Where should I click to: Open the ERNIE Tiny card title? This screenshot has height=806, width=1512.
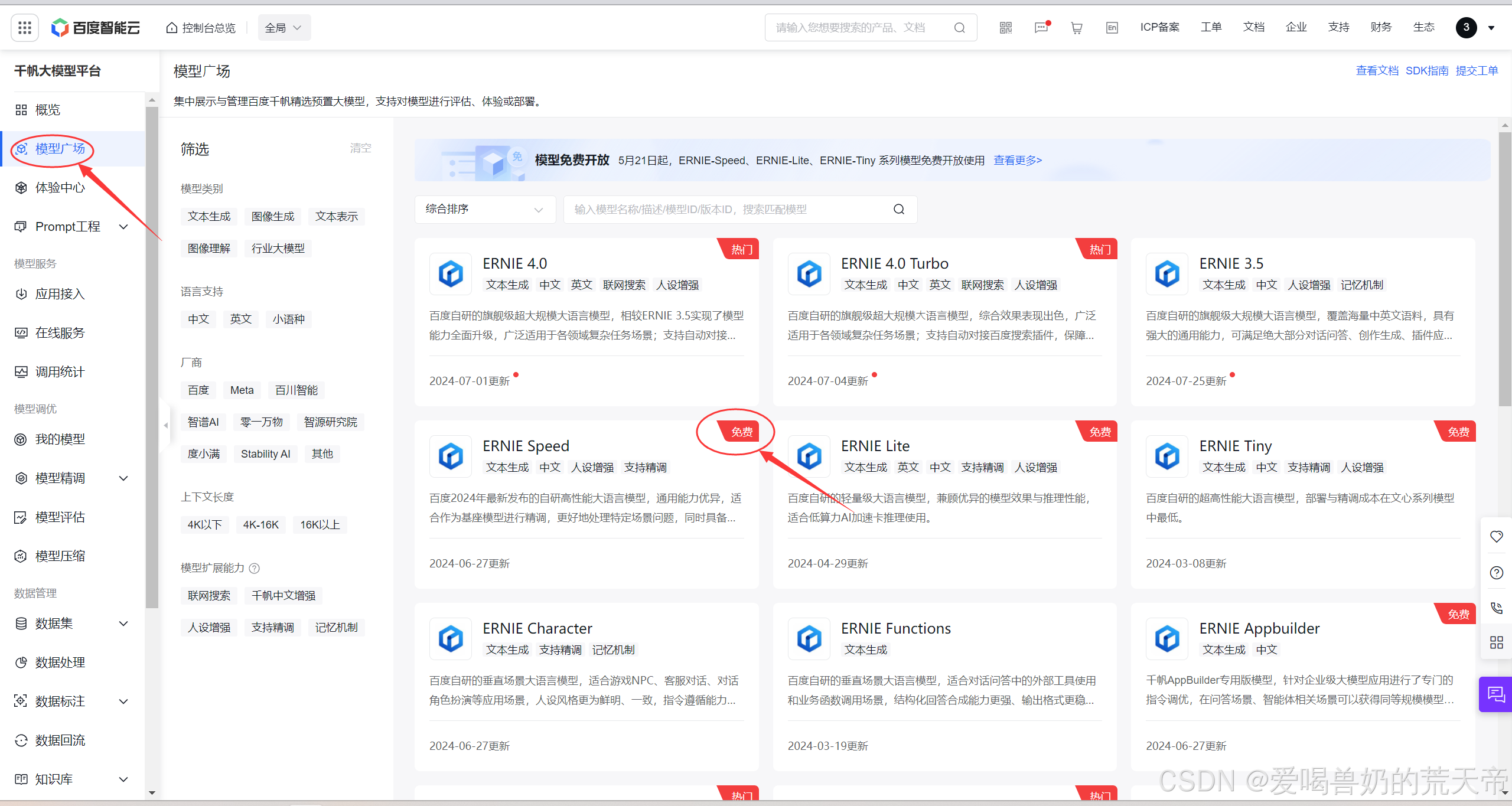pos(1236,446)
